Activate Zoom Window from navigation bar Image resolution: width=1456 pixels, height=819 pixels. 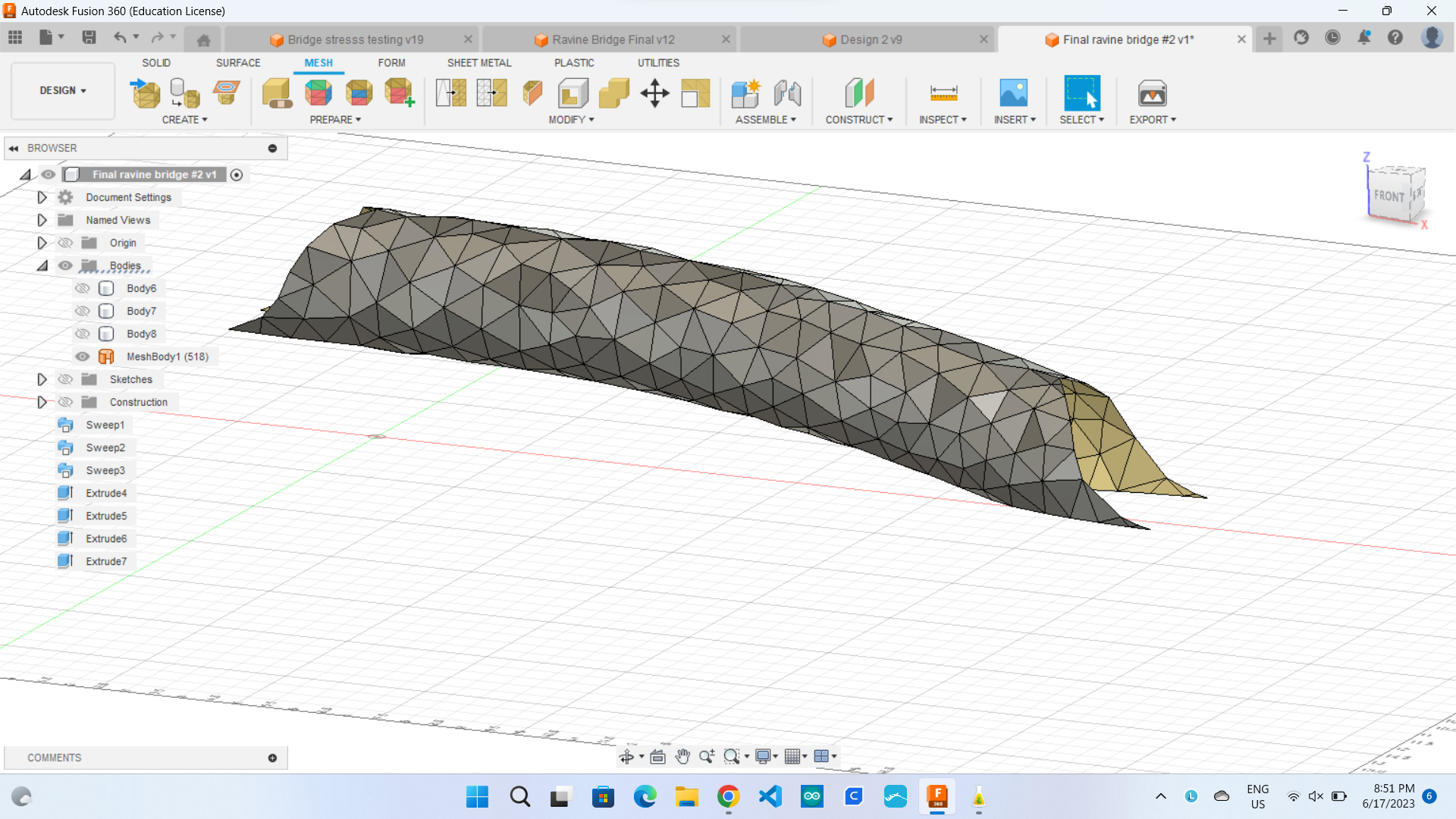(x=733, y=756)
